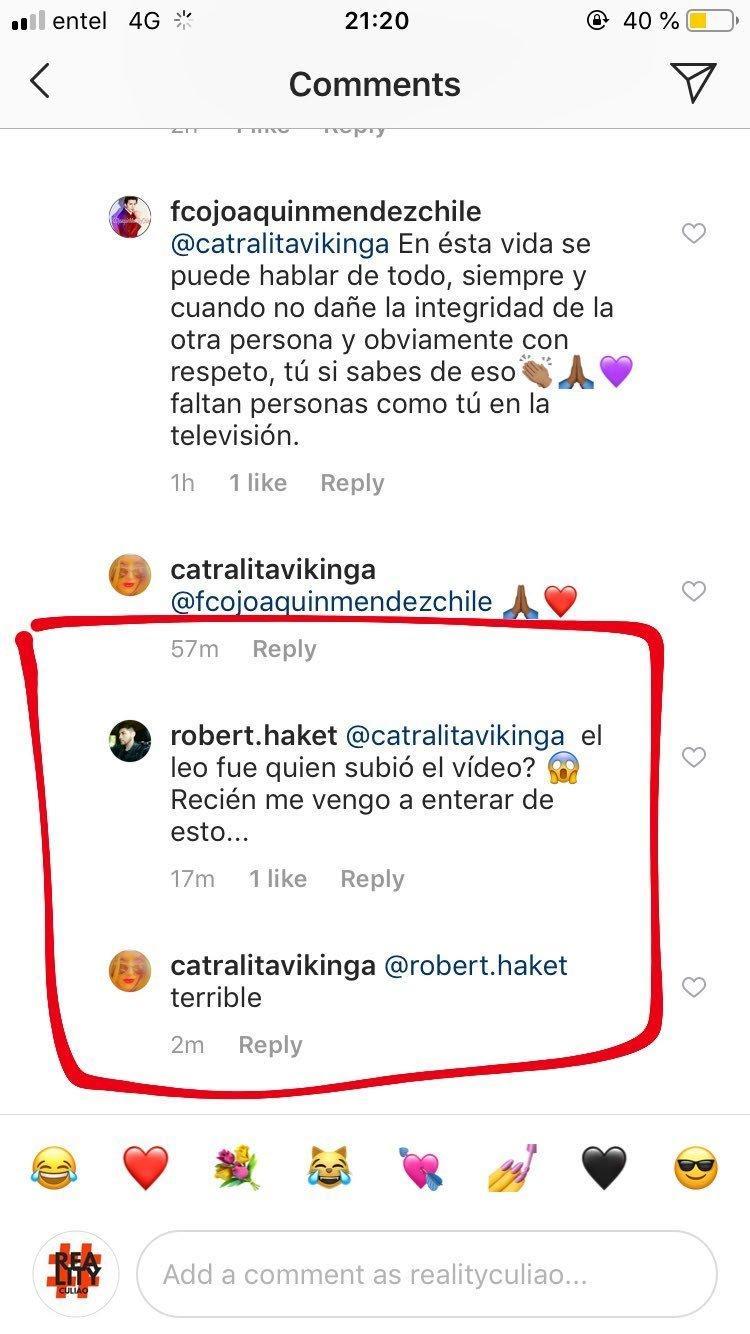Like catralitavikinga's 'terrible' reply heart
750x1334 pixels.
[x=693, y=988]
